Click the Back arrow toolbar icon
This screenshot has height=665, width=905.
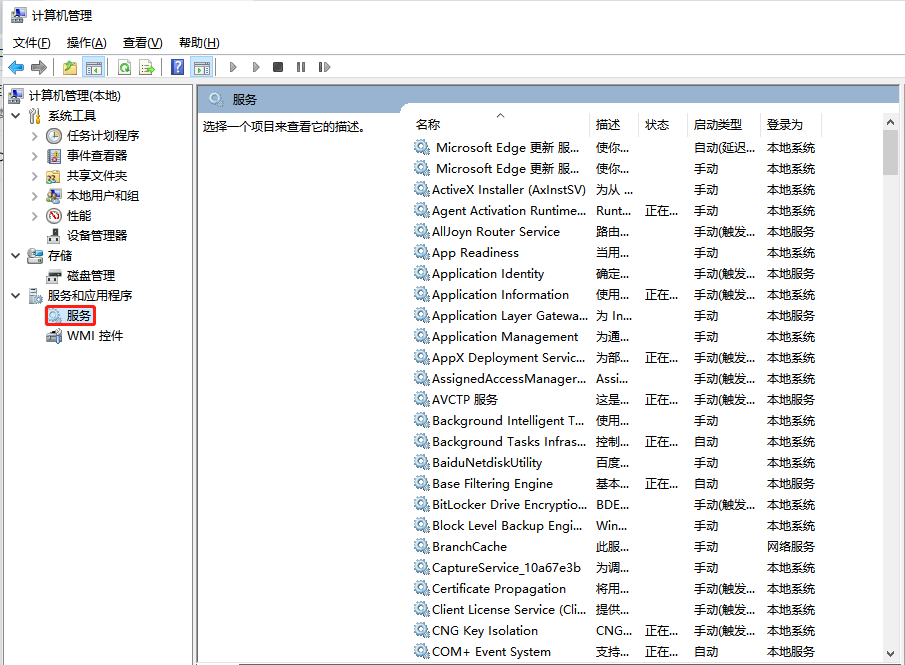16,68
